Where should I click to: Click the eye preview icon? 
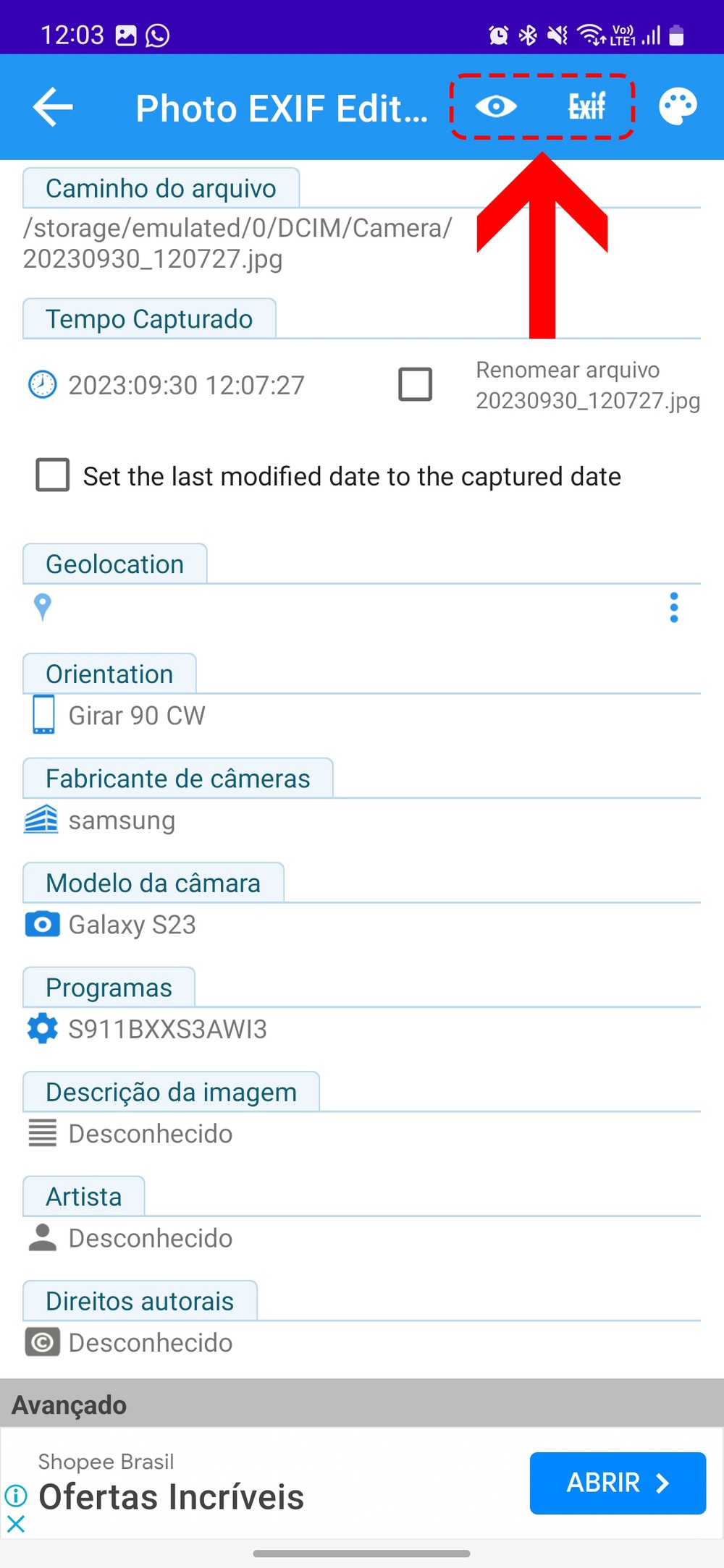coord(496,107)
